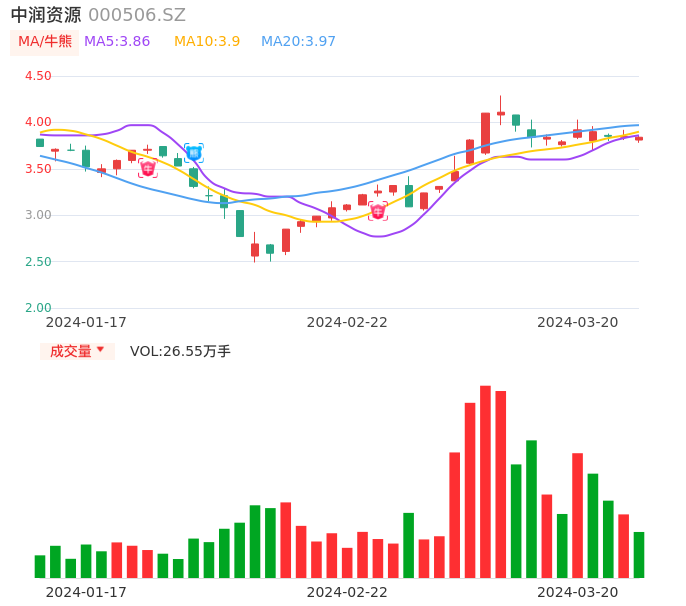Click the last green volume bar on the right
Image resolution: width=686 pixels, height=606 pixels.
point(639,554)
